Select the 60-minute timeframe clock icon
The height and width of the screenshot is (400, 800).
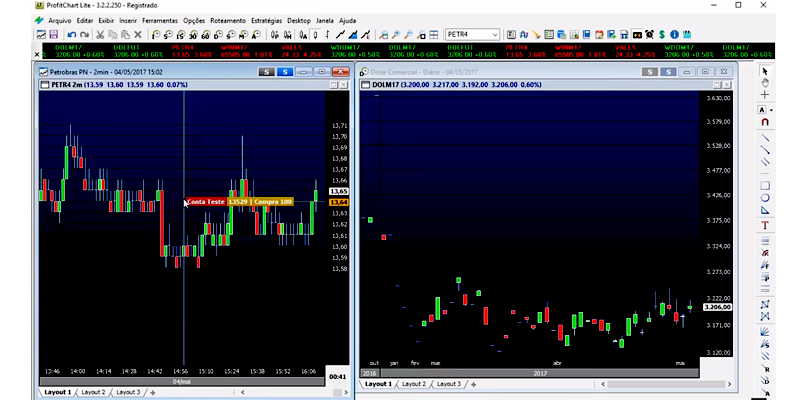206,35
